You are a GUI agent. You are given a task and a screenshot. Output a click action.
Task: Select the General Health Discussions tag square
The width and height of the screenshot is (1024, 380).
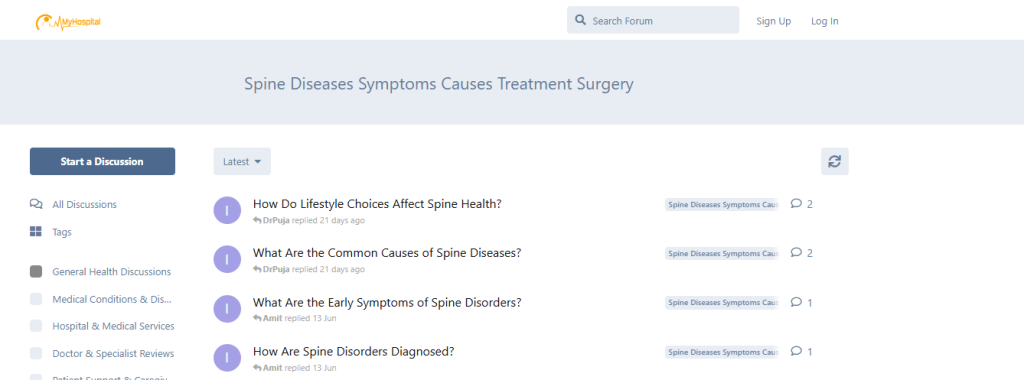pos(36,272)
